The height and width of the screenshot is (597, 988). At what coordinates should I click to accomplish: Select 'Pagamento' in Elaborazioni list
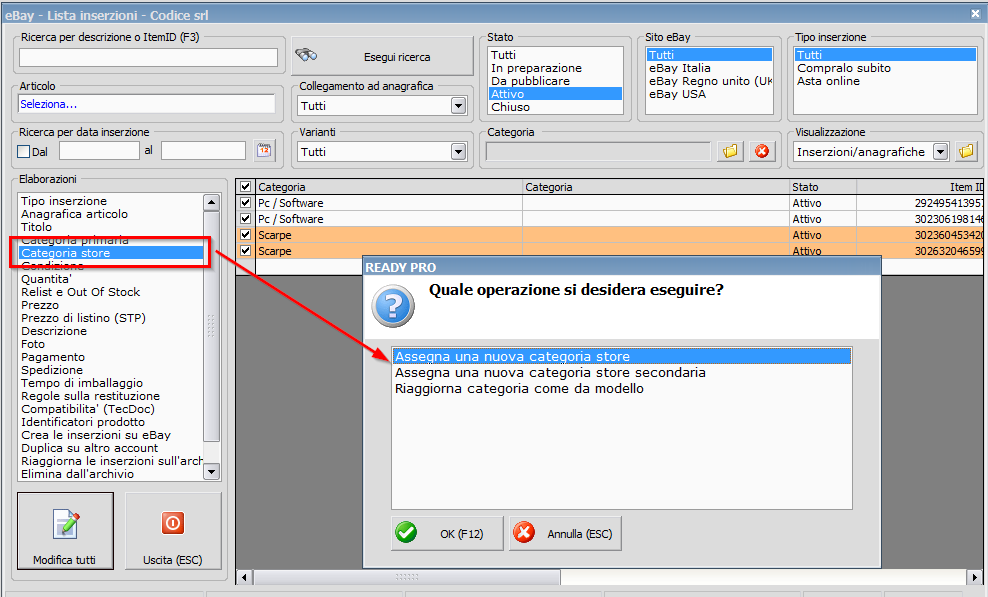(x=111, y=357)
